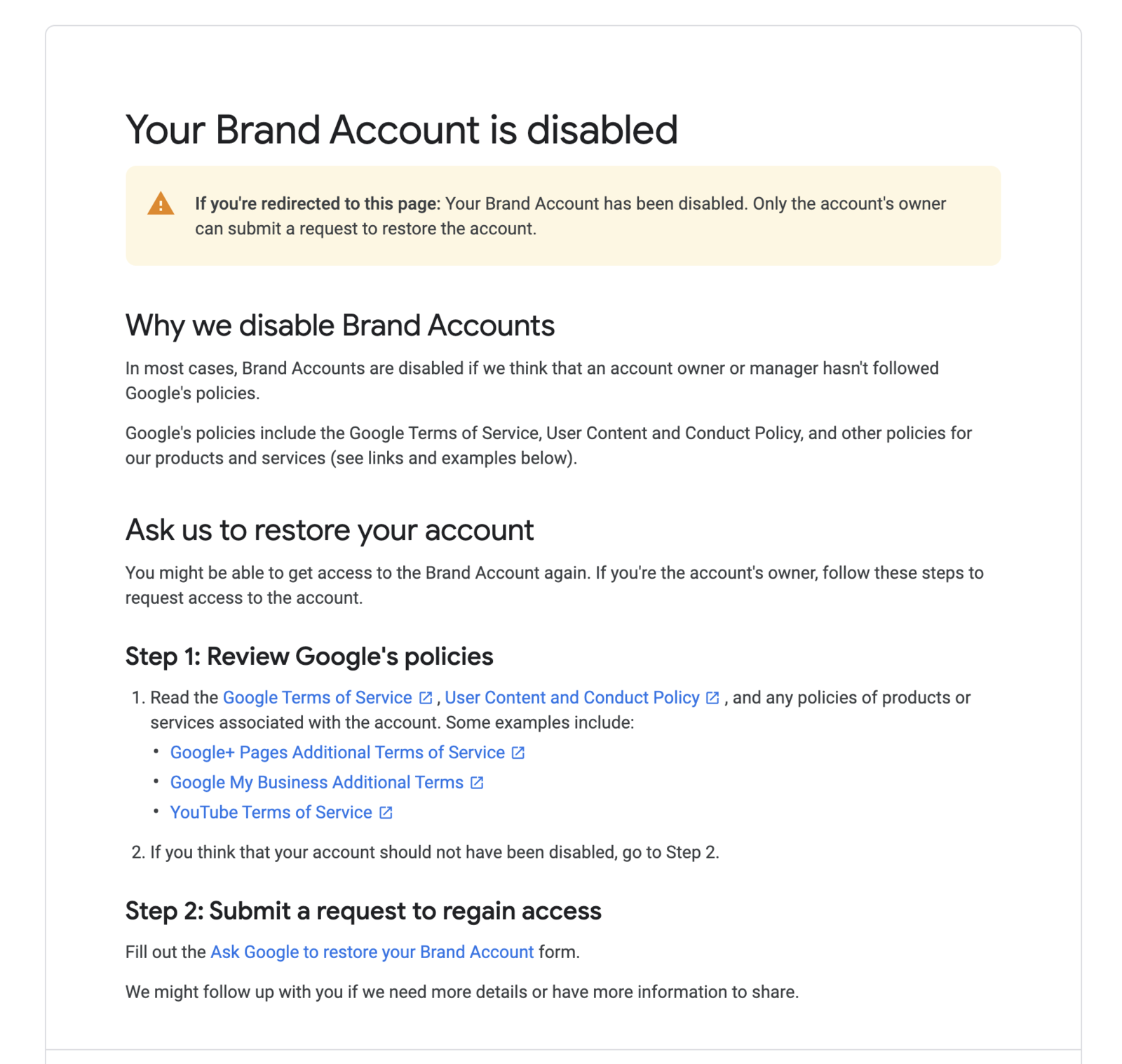
Task: Open Google+ Pages Additional Terms of Service
Action: point(337,753)
